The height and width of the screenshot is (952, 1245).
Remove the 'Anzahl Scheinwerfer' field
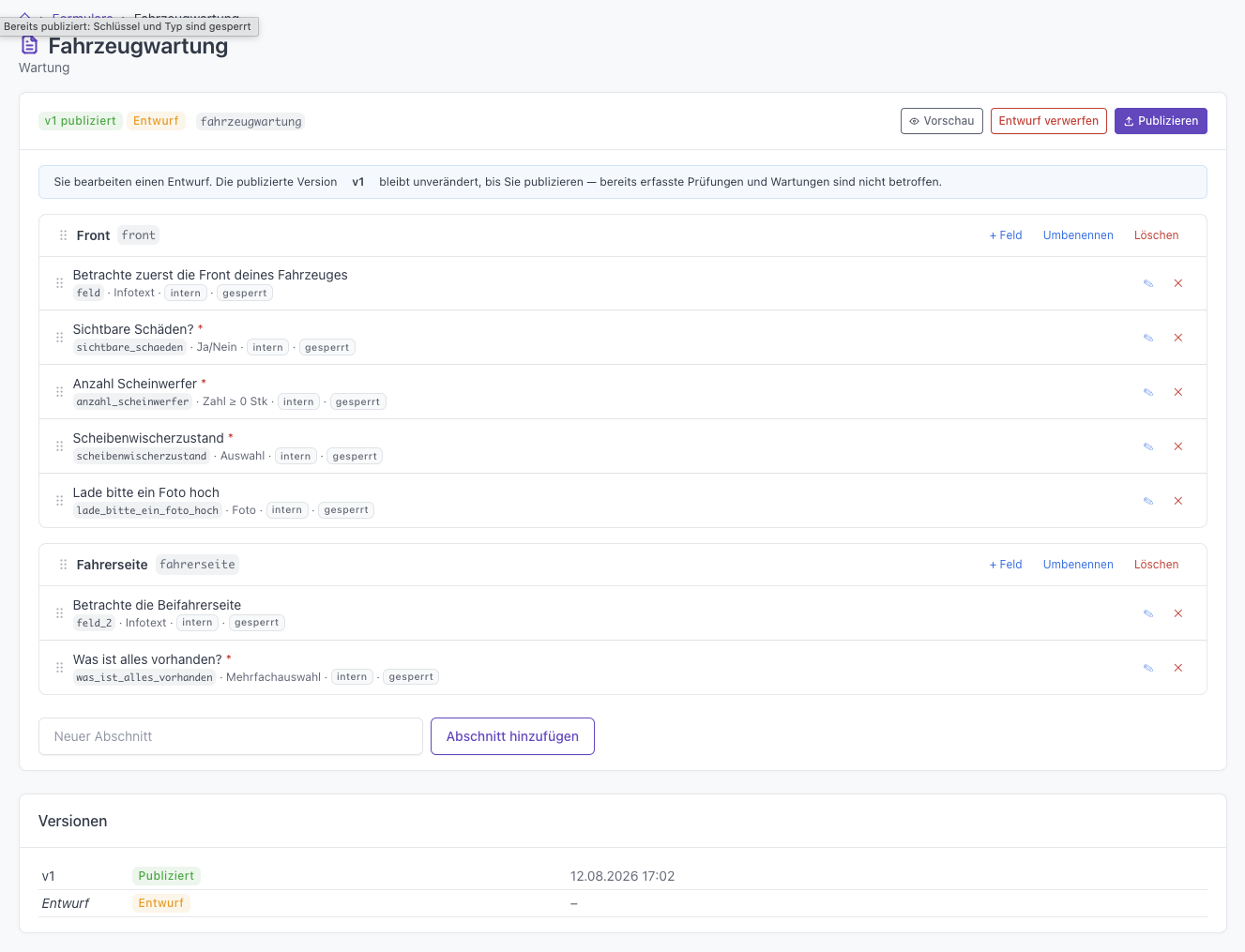pos(1178,392)
